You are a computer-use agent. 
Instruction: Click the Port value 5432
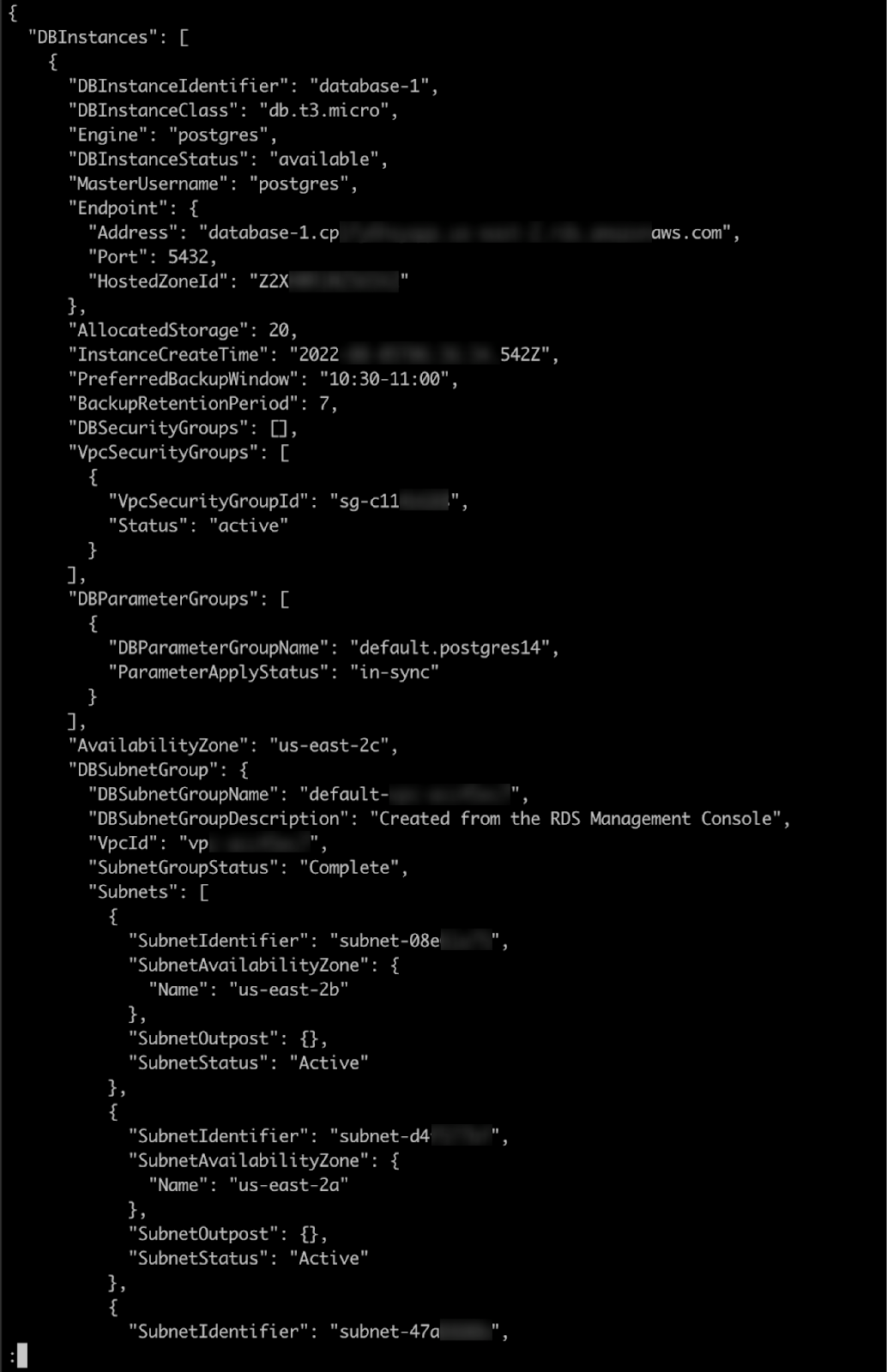(x=188, y=257)
